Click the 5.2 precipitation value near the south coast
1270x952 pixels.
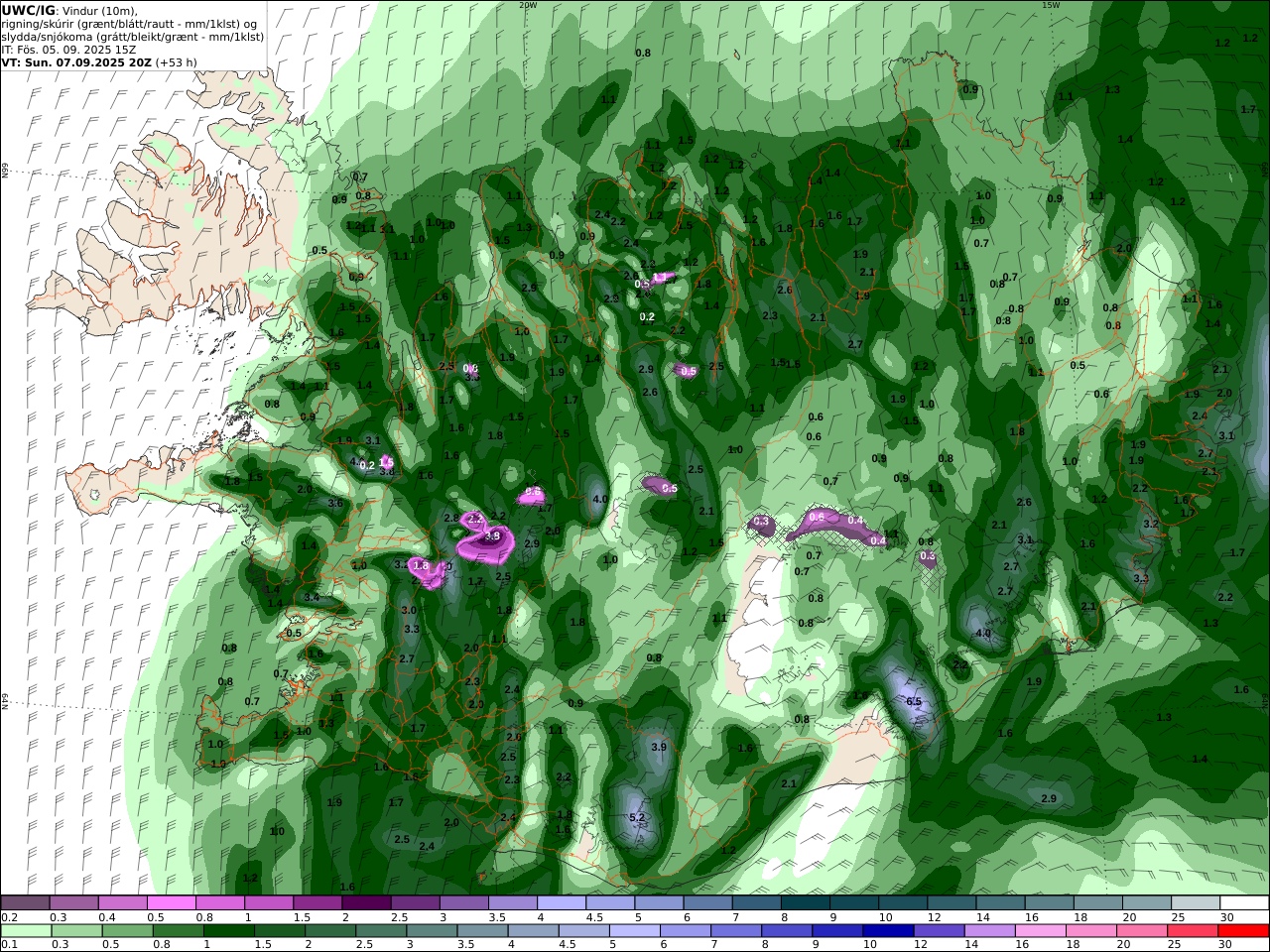[x=638, y=818]
